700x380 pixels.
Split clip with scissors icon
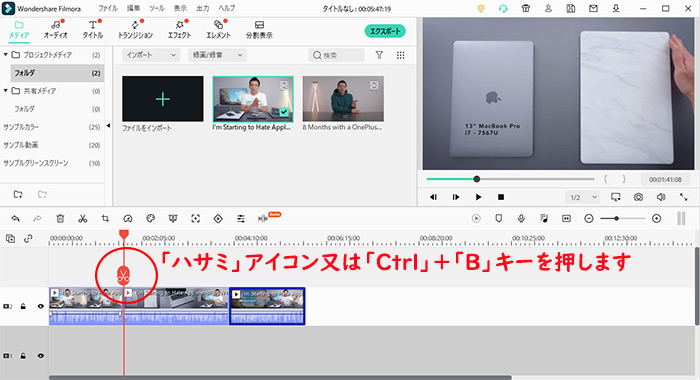[x=83, y=218]
